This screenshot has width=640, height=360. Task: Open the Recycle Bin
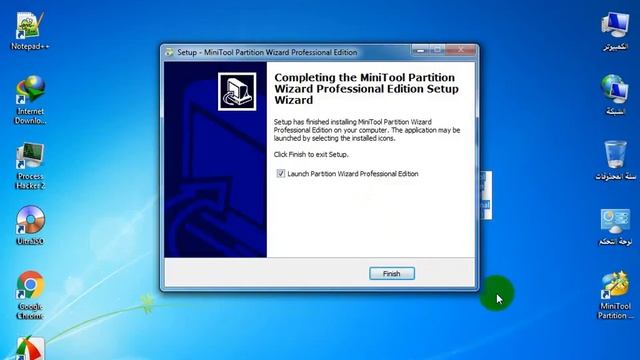pyautogui.click(x=615, y=160)
